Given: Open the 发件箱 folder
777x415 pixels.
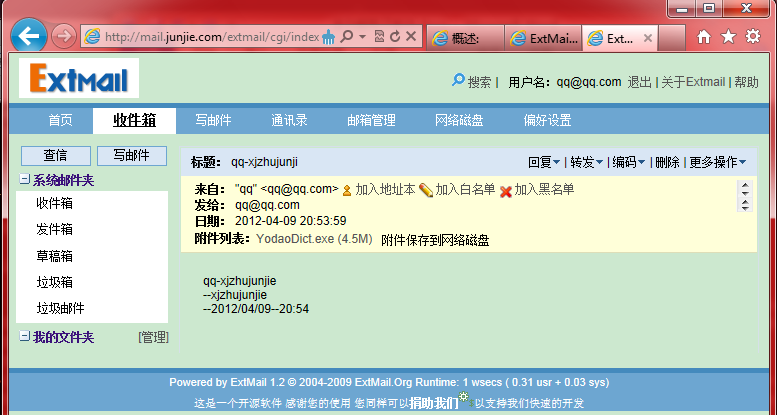Looking at the screenshot, I should [x=55, y=230].
